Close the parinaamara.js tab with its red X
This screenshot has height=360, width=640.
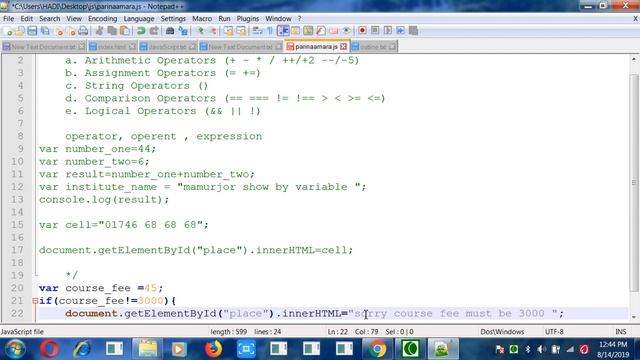tap(343, 47)
